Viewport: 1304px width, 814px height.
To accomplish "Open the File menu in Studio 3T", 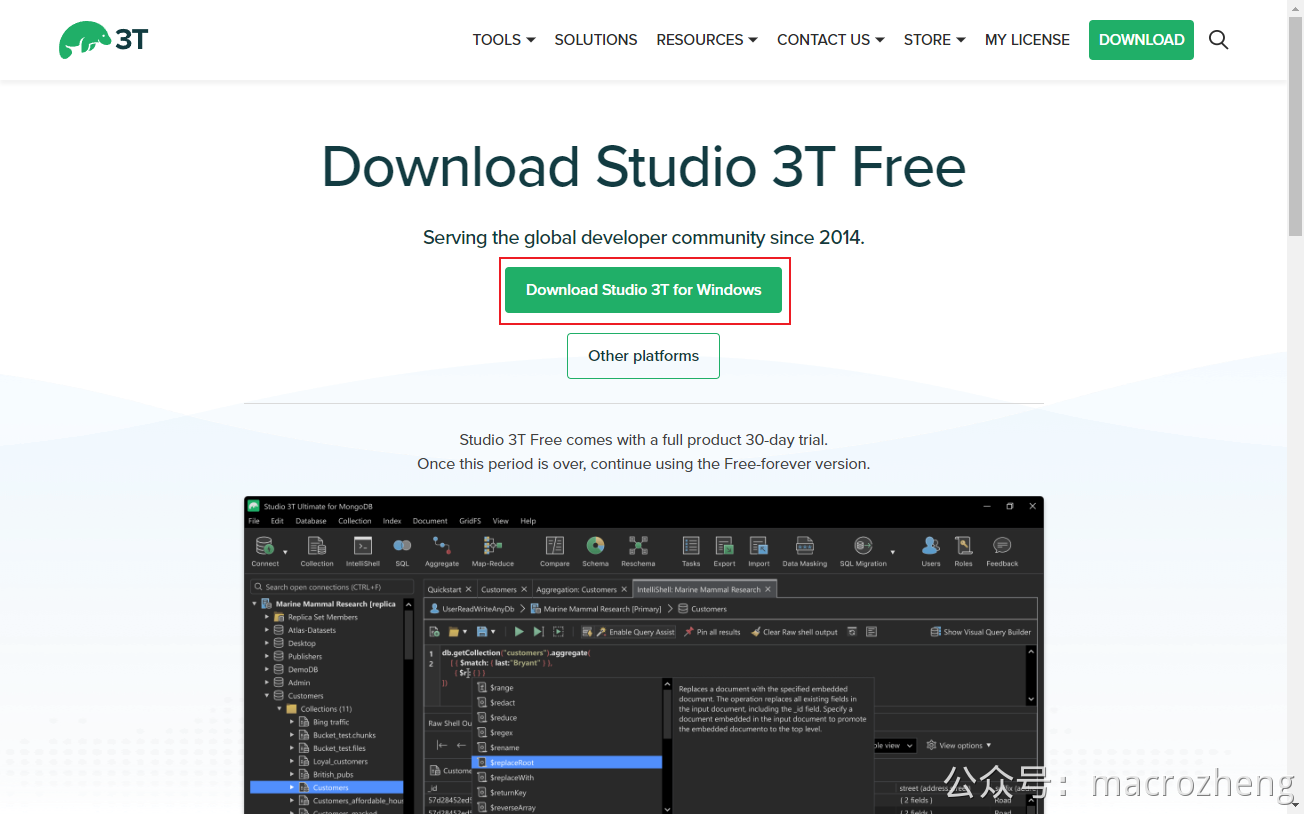I will [254, 521].
